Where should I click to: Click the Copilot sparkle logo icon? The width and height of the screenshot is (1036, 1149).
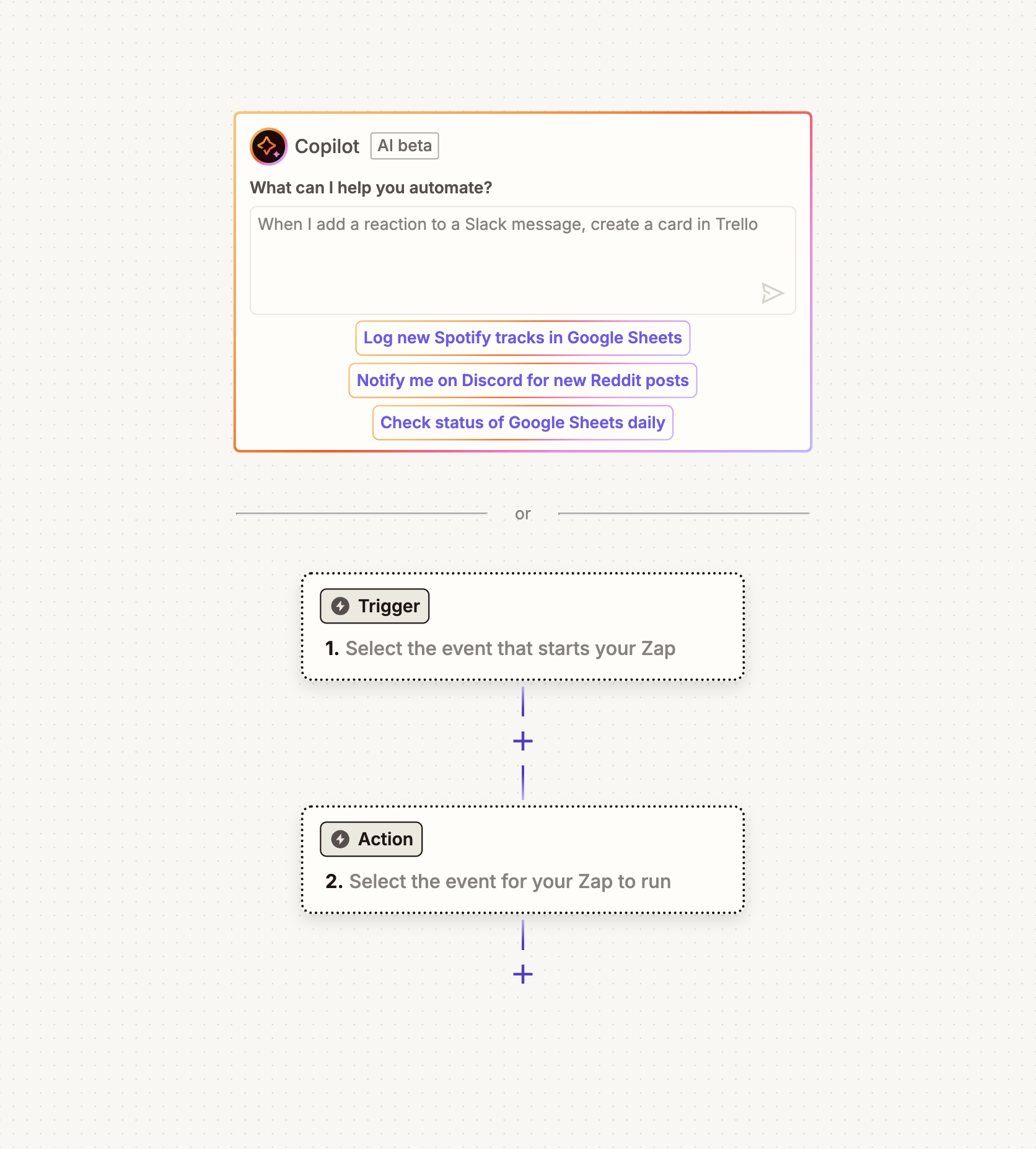(269, 146)
